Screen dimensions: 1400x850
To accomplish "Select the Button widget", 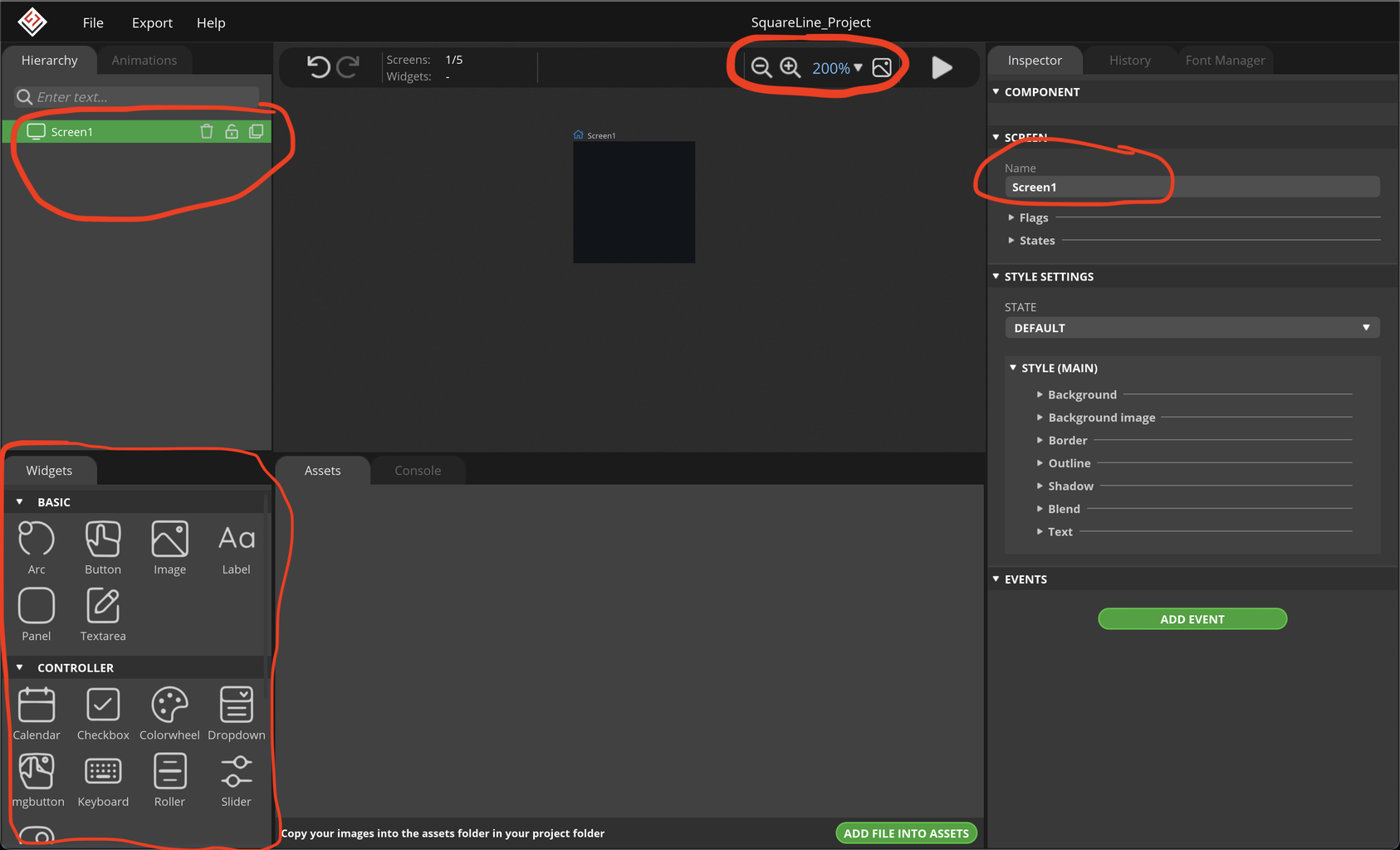I will tap(103, 547).
